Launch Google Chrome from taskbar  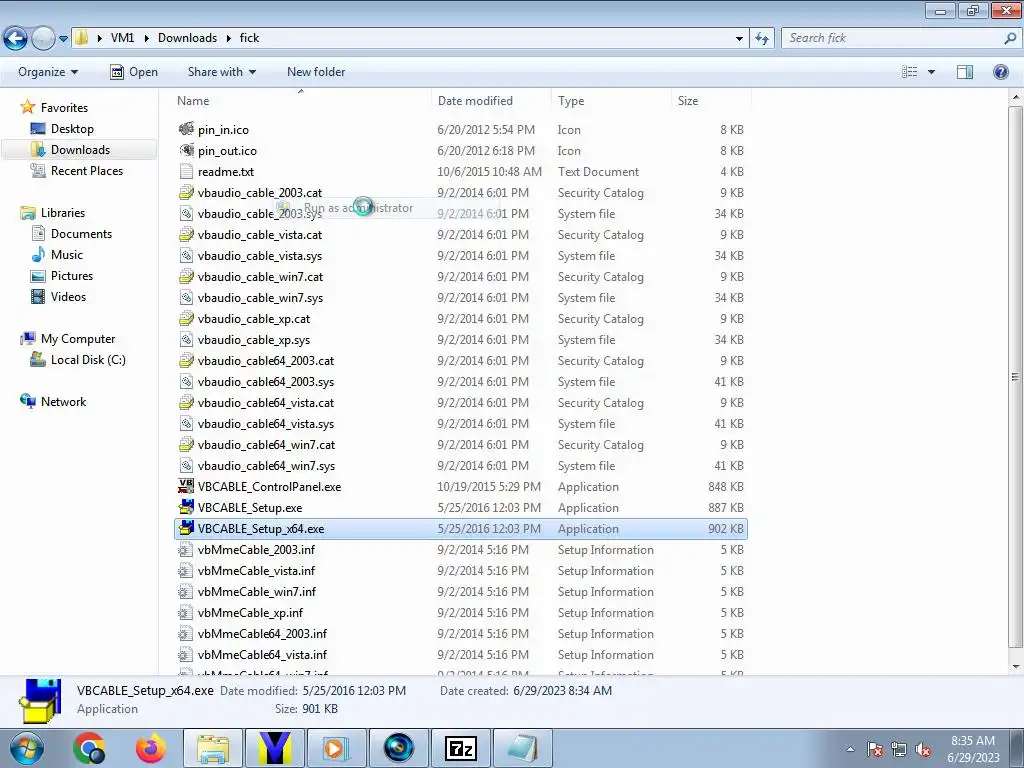(89, 748)
